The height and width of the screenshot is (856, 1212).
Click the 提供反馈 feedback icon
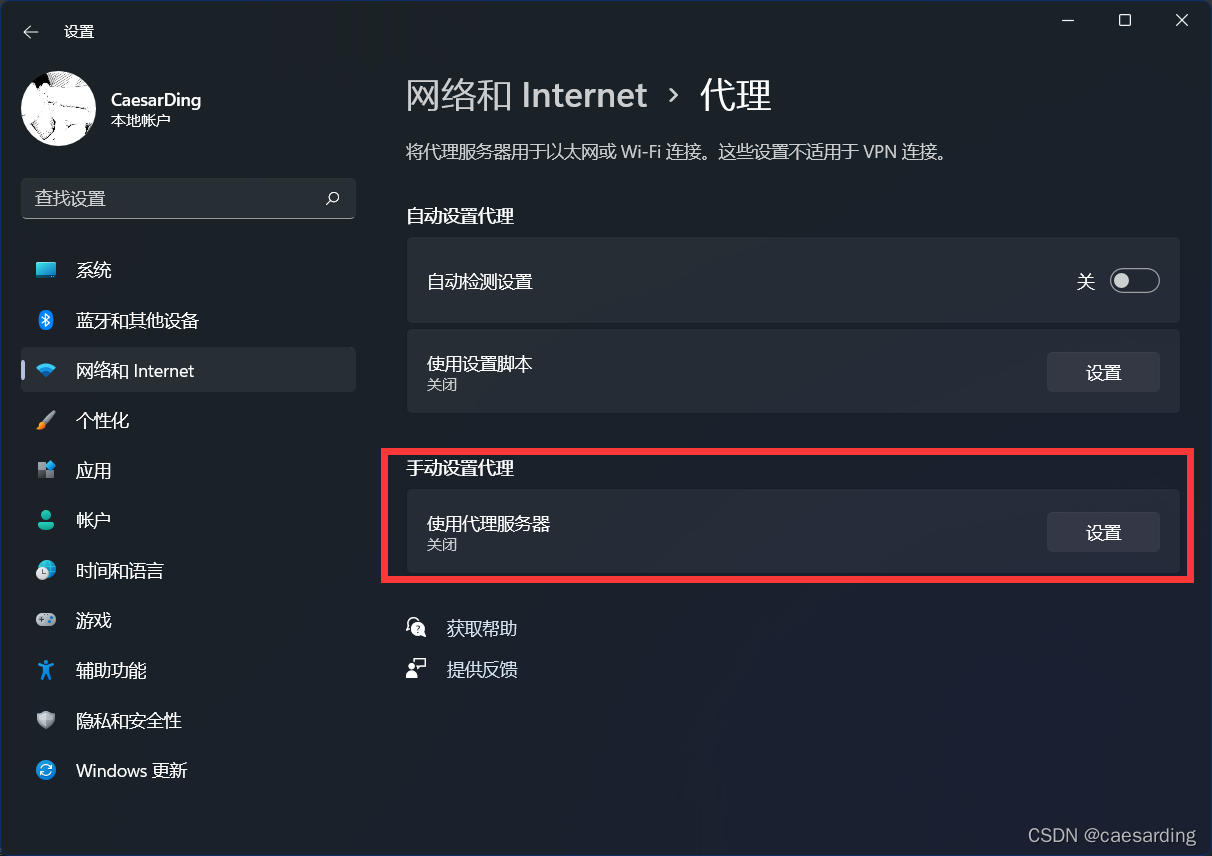(x=416, y=669)
